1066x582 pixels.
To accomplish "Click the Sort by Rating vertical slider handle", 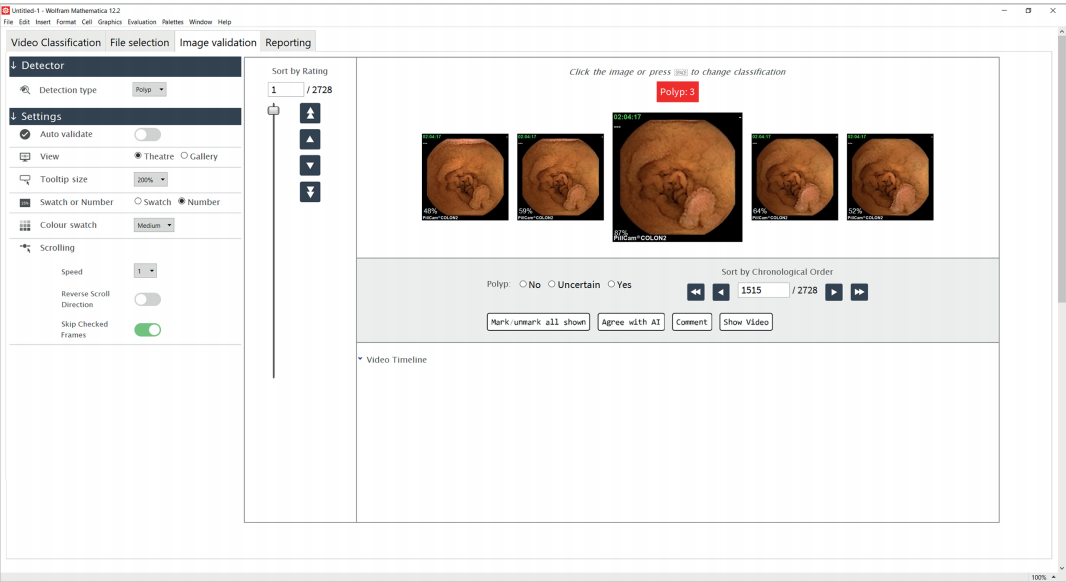I will [273, 110].
